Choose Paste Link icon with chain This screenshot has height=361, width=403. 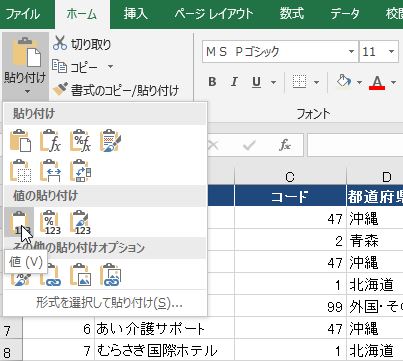point(50,275)
